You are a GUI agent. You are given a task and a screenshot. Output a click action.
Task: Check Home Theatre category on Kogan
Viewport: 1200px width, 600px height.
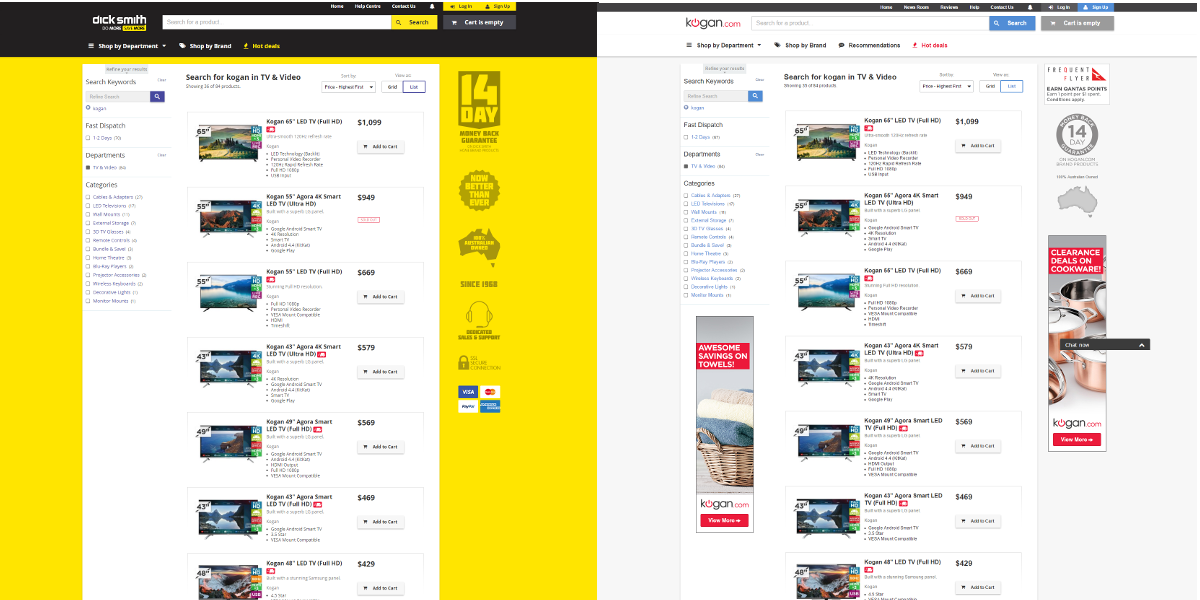tap(686, 254)
